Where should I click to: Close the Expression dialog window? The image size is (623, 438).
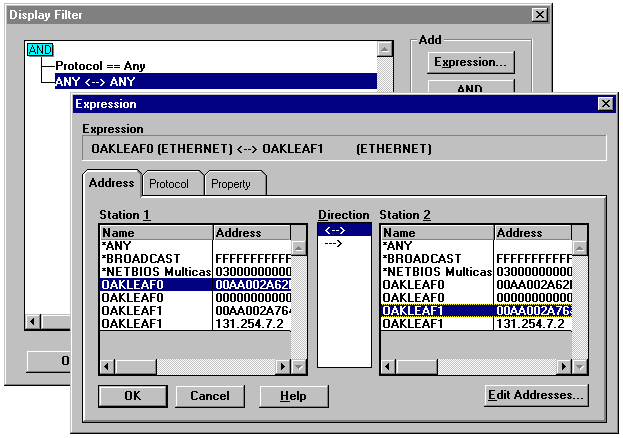pos(604,104)
